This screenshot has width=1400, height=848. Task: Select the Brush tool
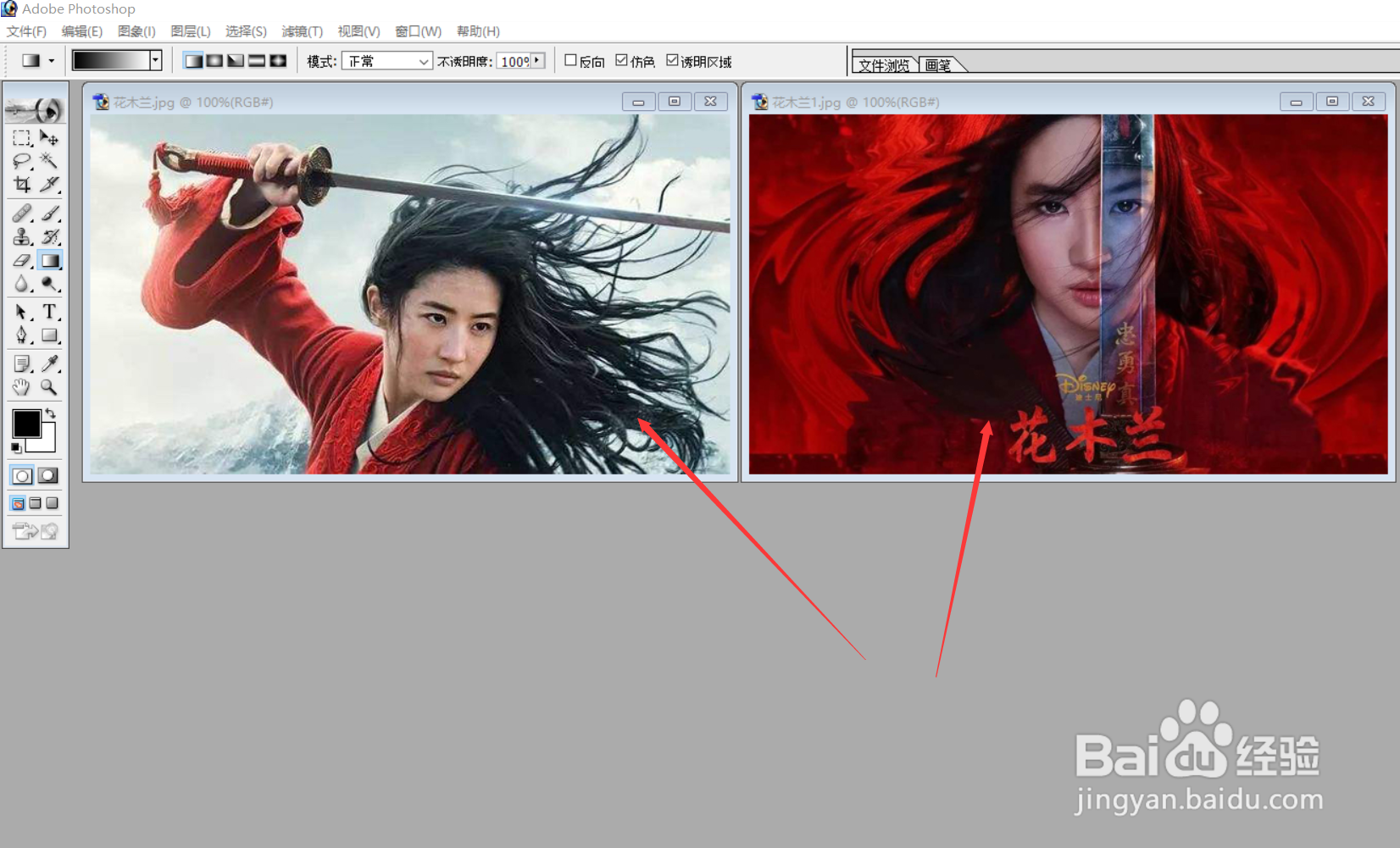[50, 213]
